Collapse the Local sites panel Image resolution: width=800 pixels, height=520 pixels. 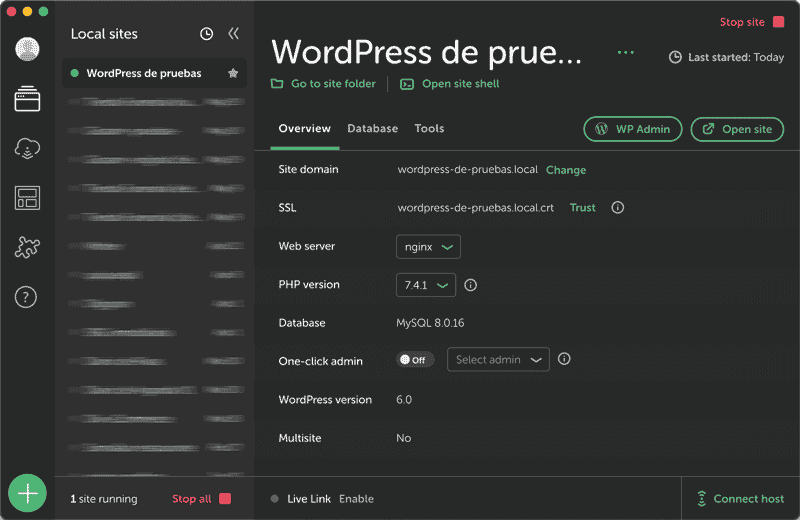(233, 34)
